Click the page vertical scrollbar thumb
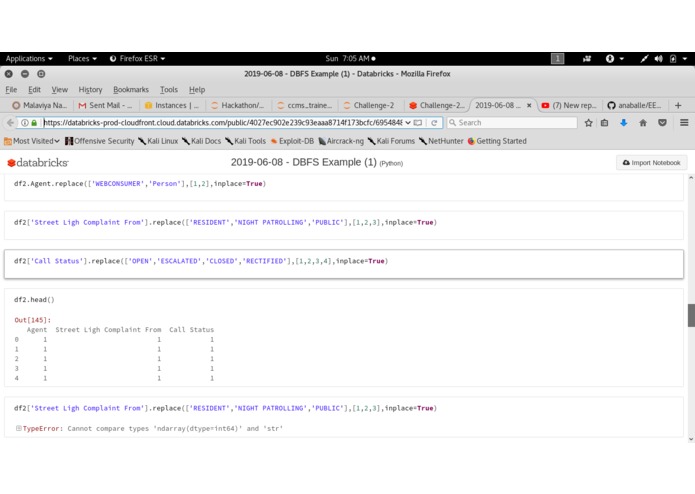 pyautogui.click(x=691, y=315)
